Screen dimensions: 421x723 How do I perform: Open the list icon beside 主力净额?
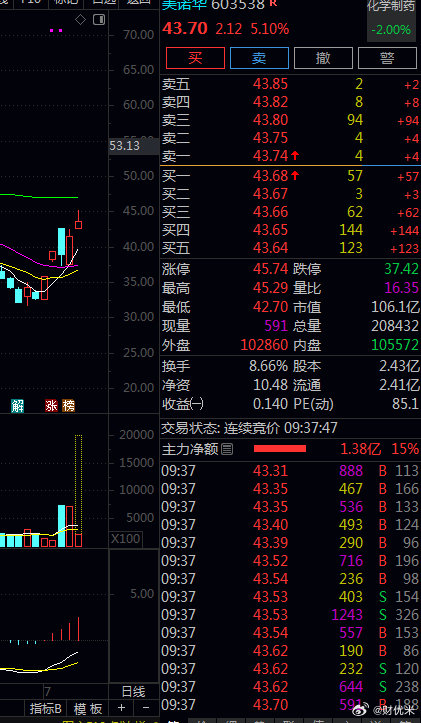[227, 449]
